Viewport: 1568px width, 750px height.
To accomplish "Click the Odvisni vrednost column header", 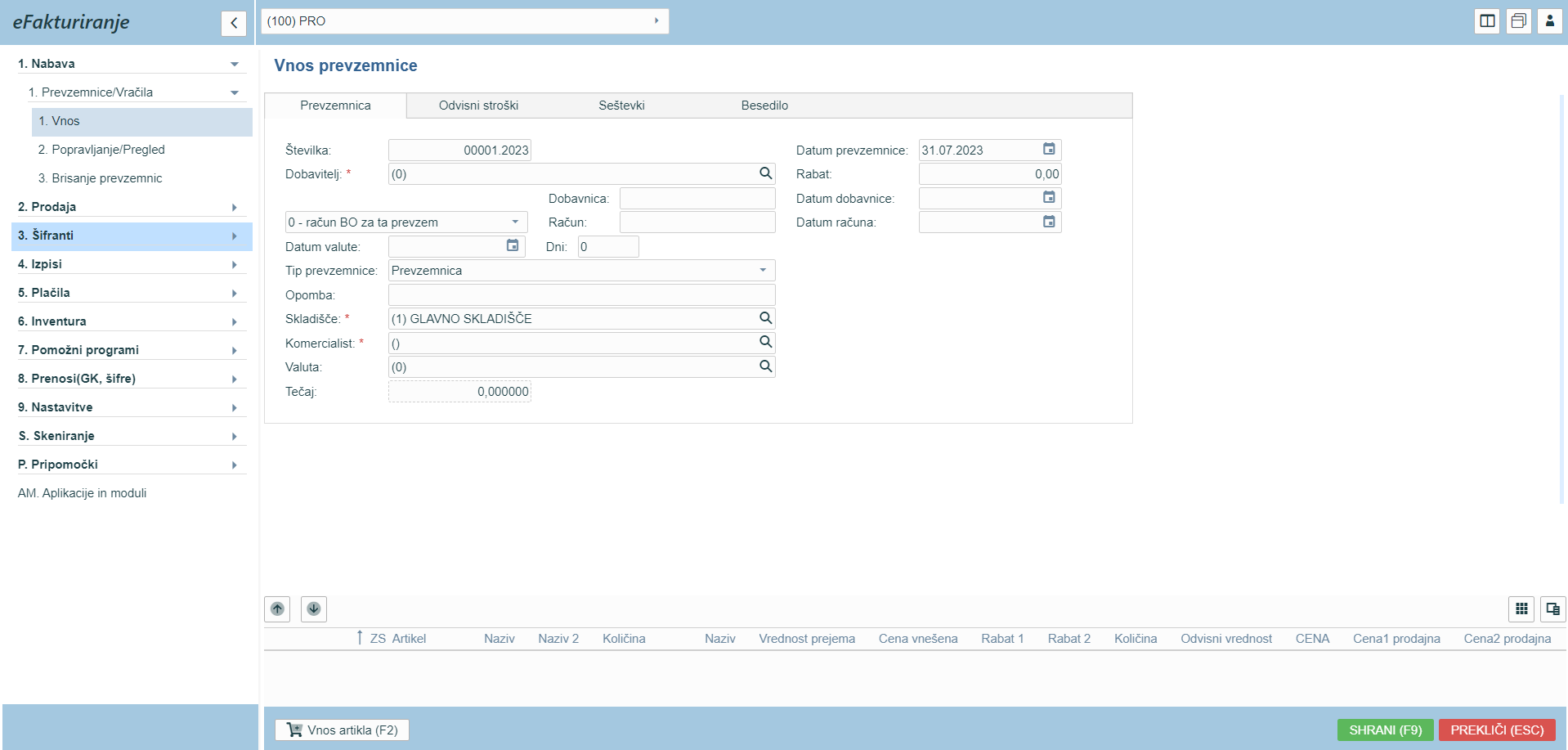I will [x=1226, y=639].
